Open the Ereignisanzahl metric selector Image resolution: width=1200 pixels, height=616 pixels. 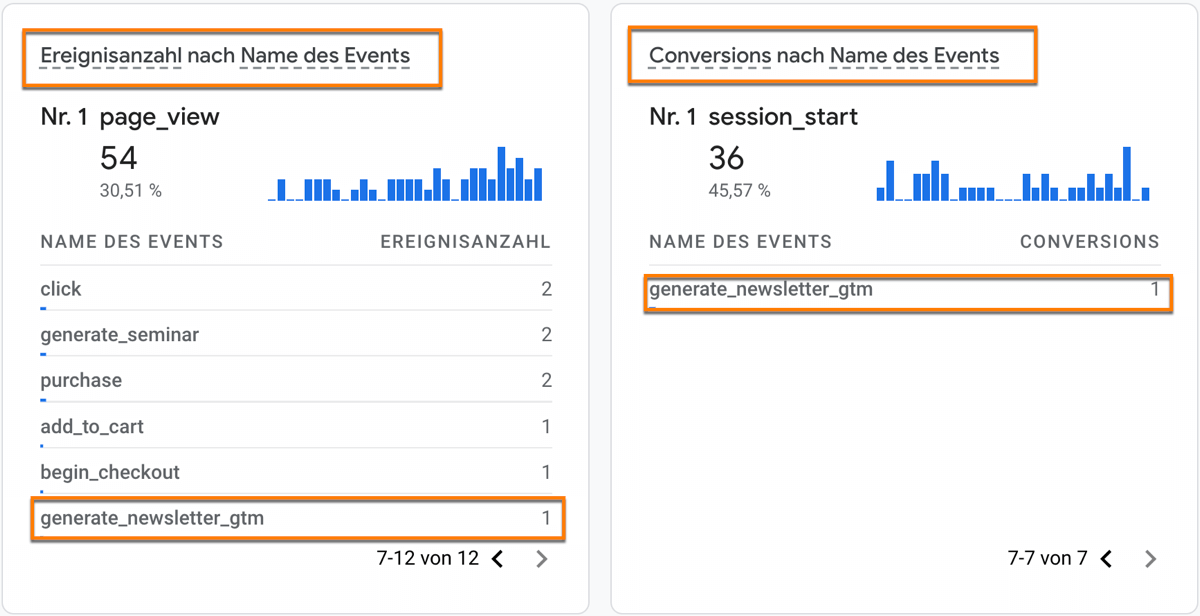110,55
